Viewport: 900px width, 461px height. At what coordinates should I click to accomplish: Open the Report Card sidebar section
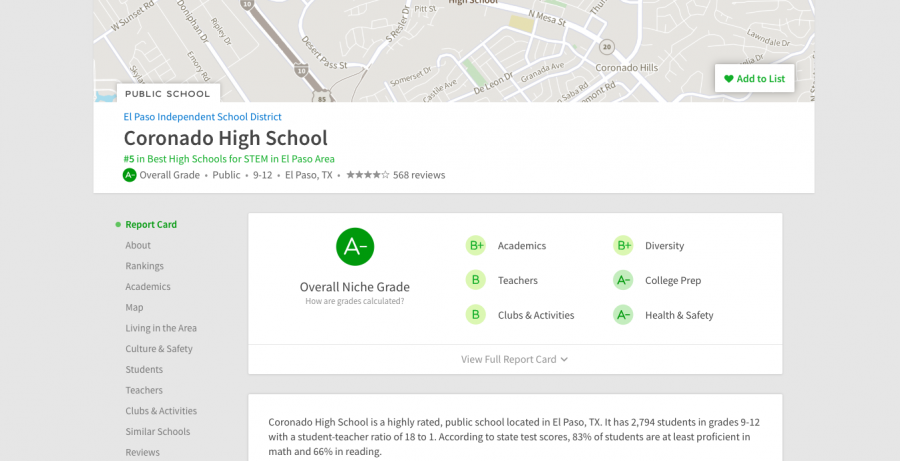pos(151,224)
